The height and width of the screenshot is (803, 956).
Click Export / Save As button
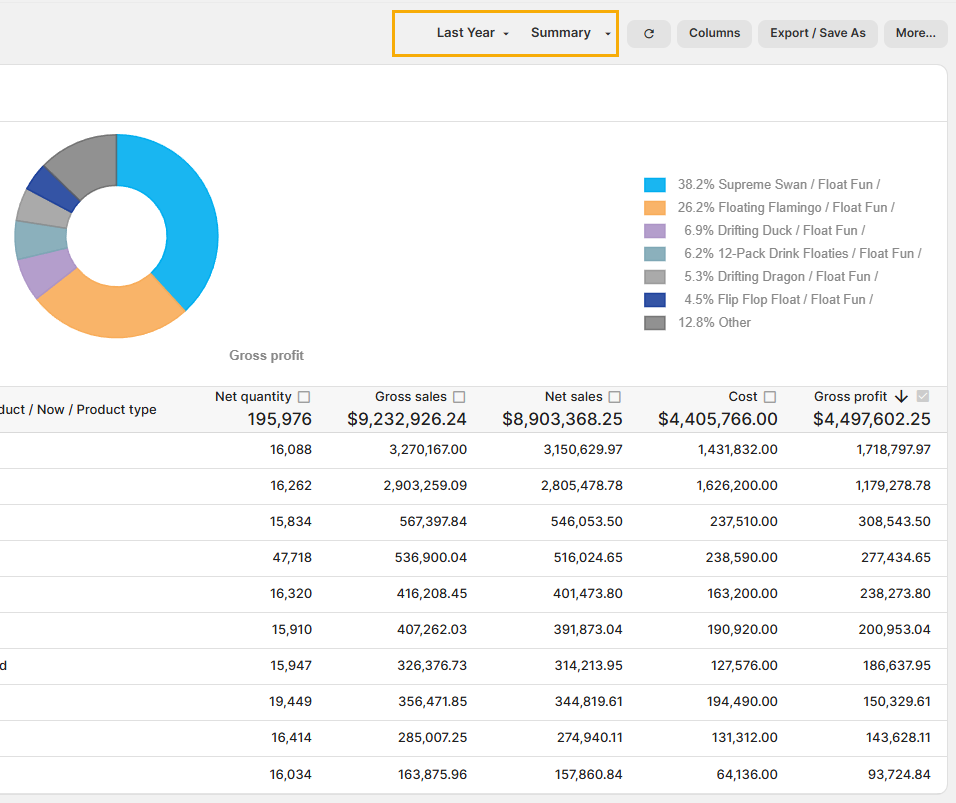pos(817,33)
